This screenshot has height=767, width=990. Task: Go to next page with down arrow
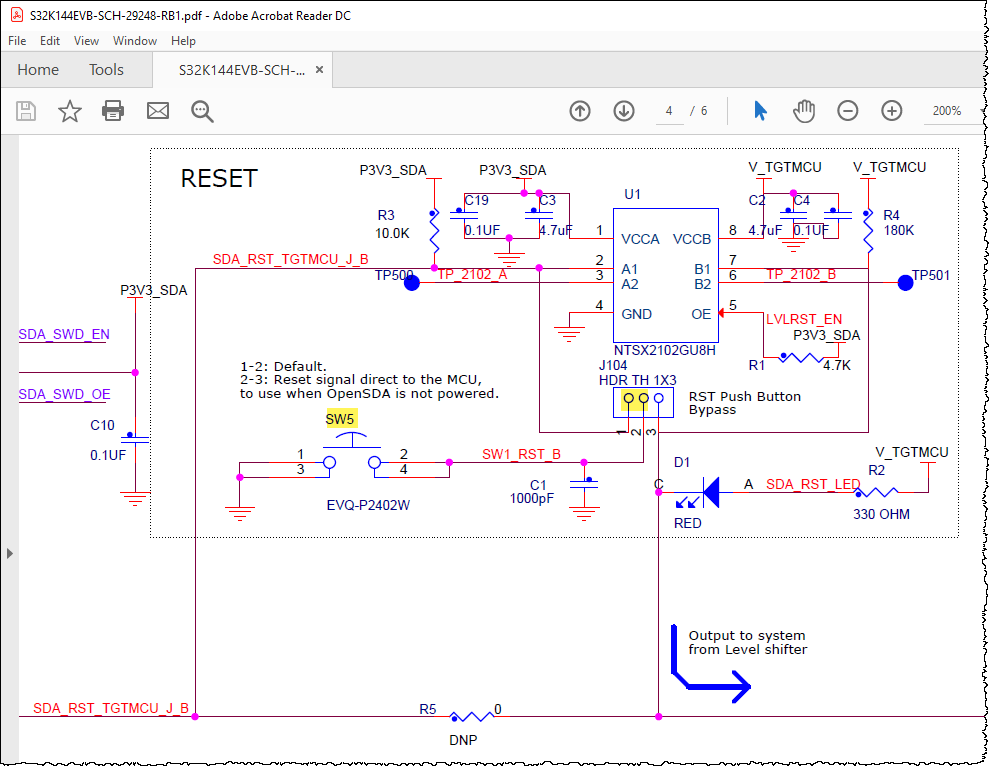pyautogui.click(x=623, y=111)
